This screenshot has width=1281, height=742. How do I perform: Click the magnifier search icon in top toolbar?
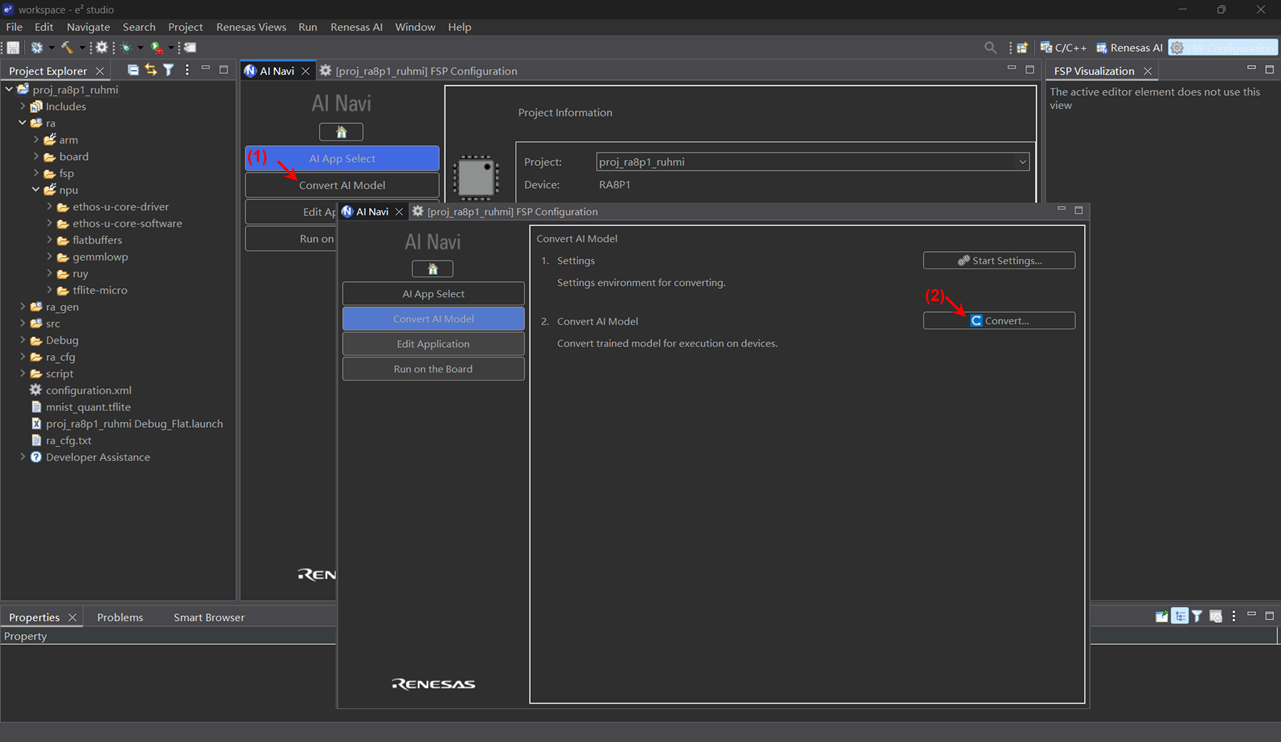click(990, 47)
